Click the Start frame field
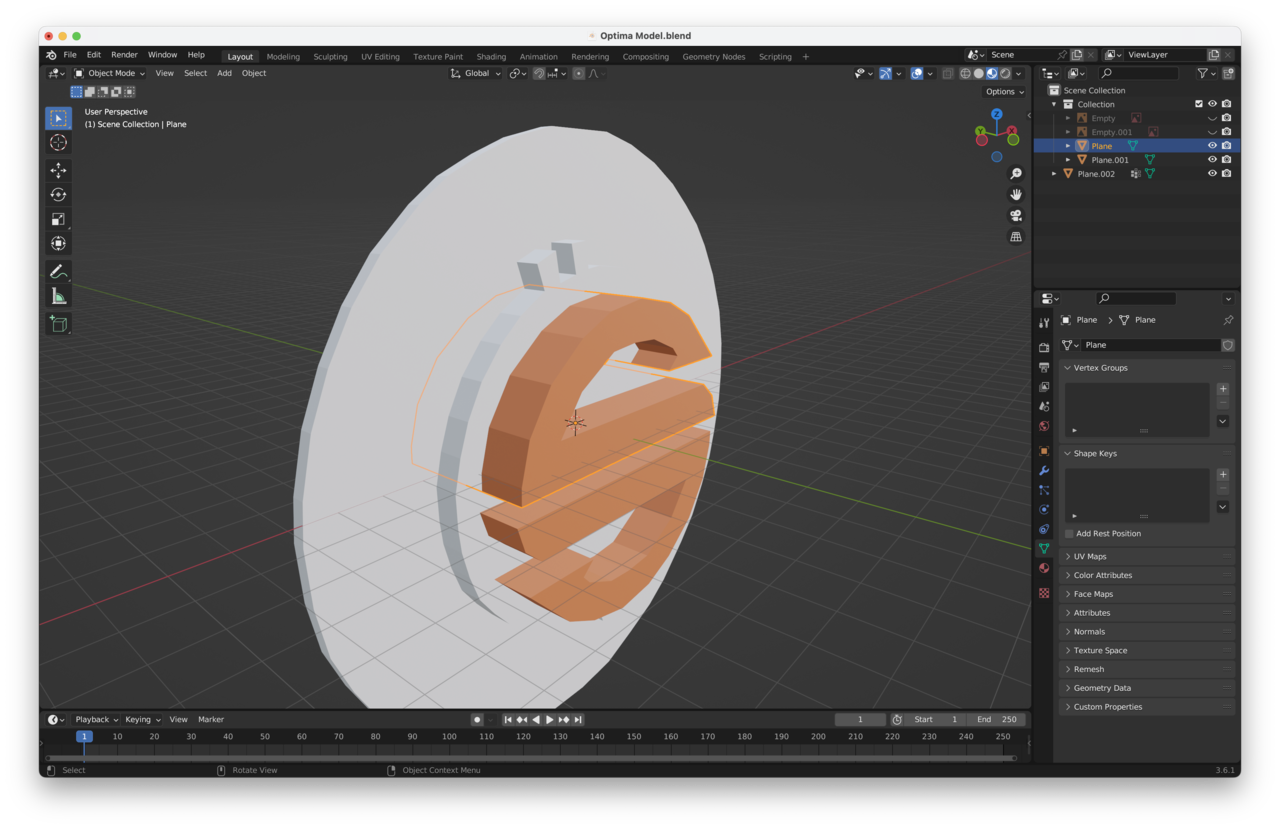 (936, 720)
